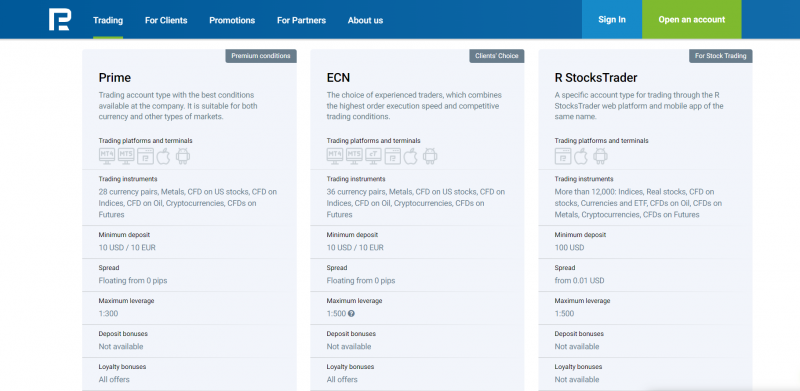The image size is (800, 391).
Task: Click the Sign In button
Action: click(x=612, y=19)
